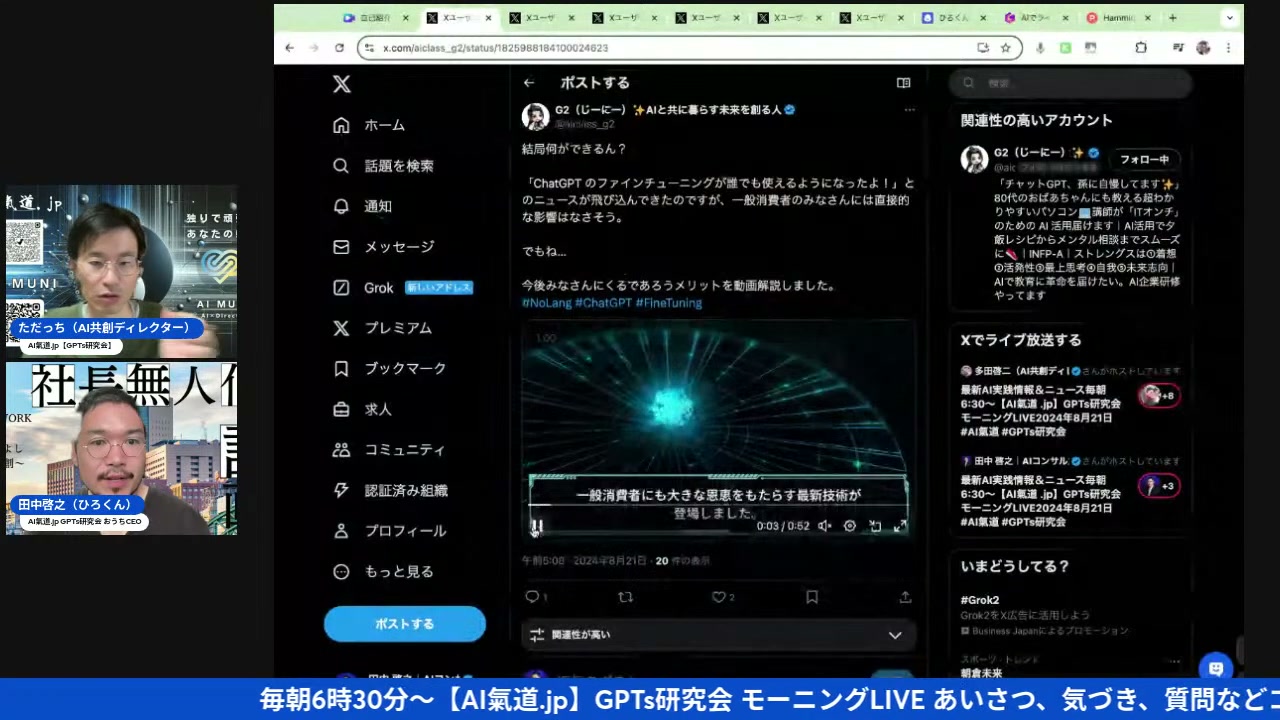The height and width of the screenshot is (720, 1280).
Task: Expand もっと見る menu
Action: coord(383,572)
